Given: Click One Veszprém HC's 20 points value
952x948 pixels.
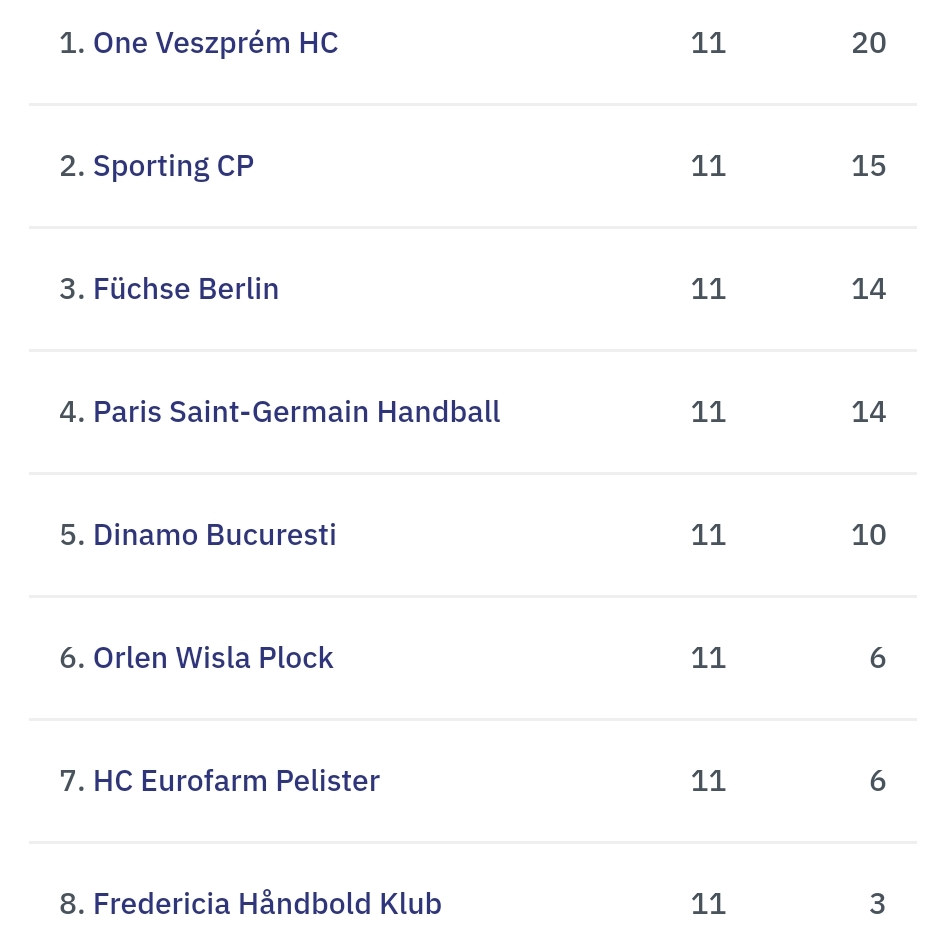Looking at the screenshot, I should pyautogui.click(x=868, y=43).
